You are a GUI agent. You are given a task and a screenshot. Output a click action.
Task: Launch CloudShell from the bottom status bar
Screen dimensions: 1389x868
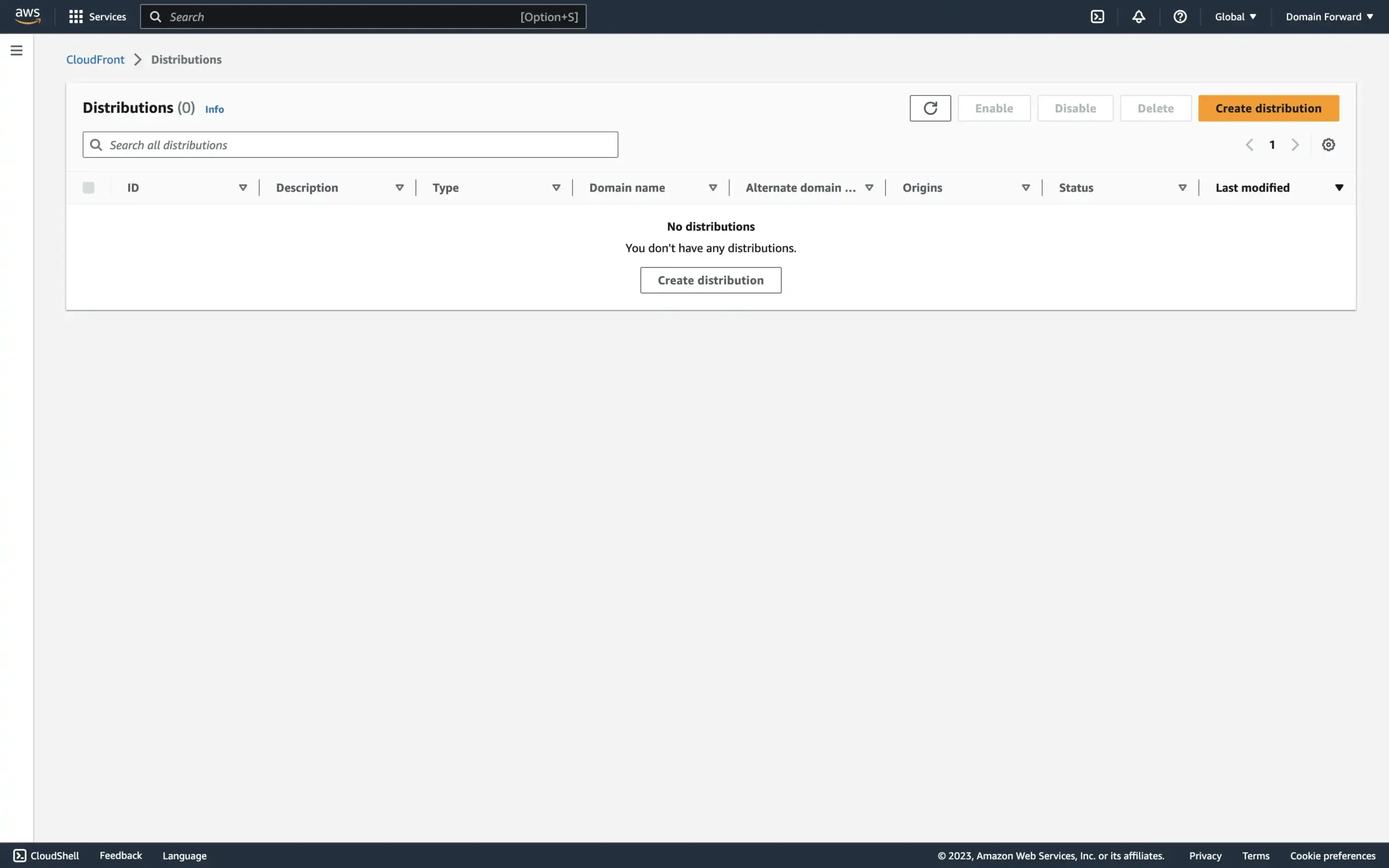click(x=48, y=855)
